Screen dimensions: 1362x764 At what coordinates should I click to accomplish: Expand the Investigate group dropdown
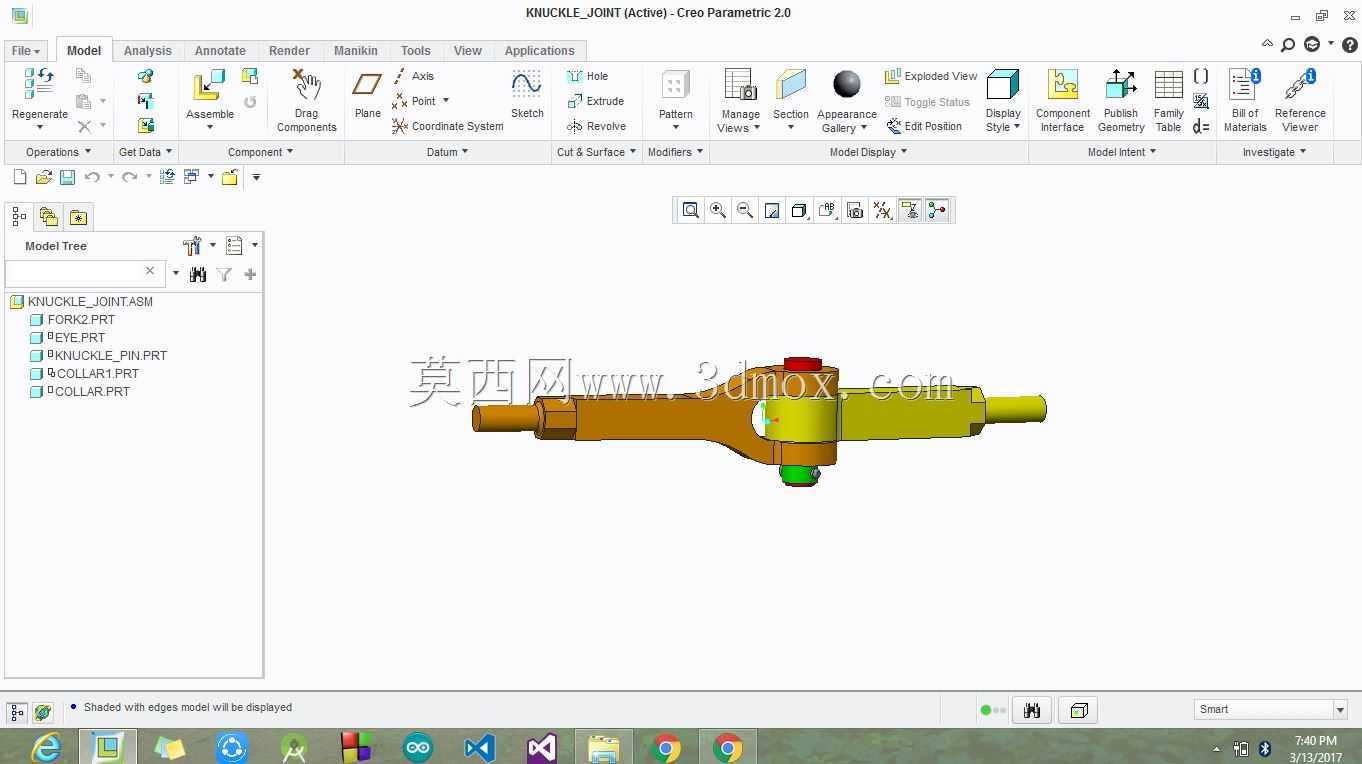pyautogui.click(x=1274, y=152)
